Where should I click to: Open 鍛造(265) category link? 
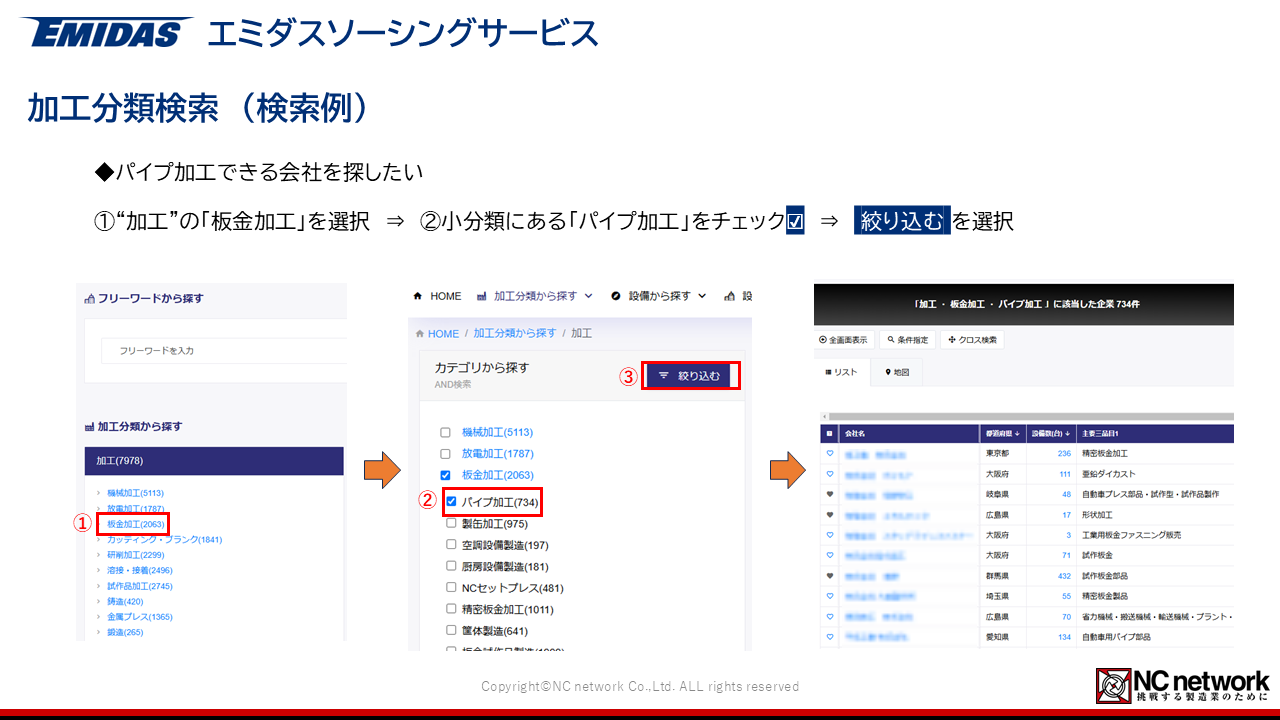point(125,632)
